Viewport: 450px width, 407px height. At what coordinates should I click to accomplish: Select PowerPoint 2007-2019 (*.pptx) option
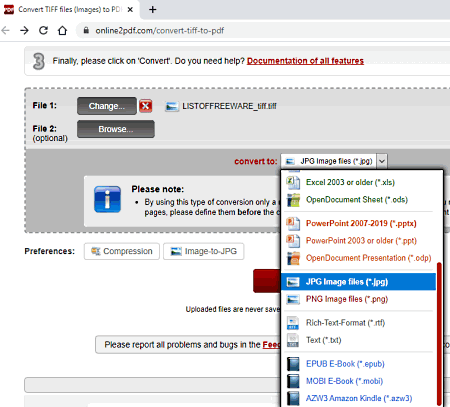pyautogui.click(x=361, y=223)
